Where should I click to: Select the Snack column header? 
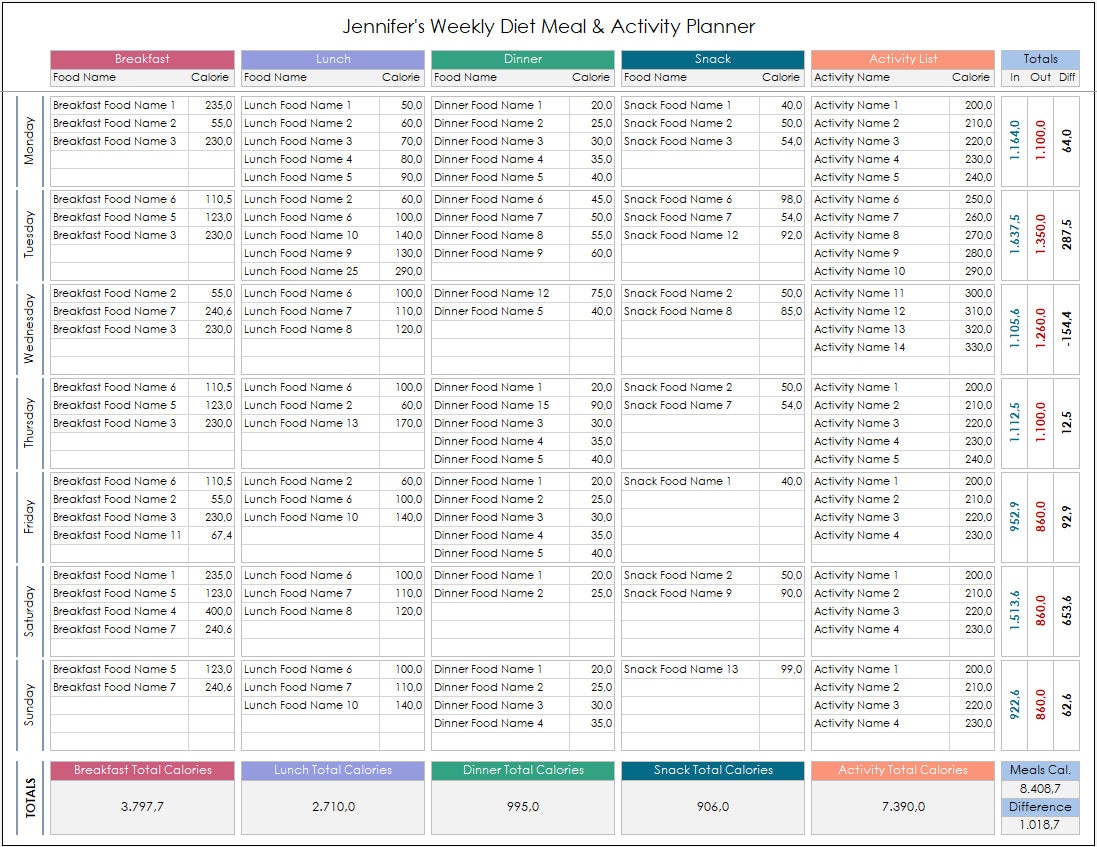pyautogui.click(x=713, y=59)
